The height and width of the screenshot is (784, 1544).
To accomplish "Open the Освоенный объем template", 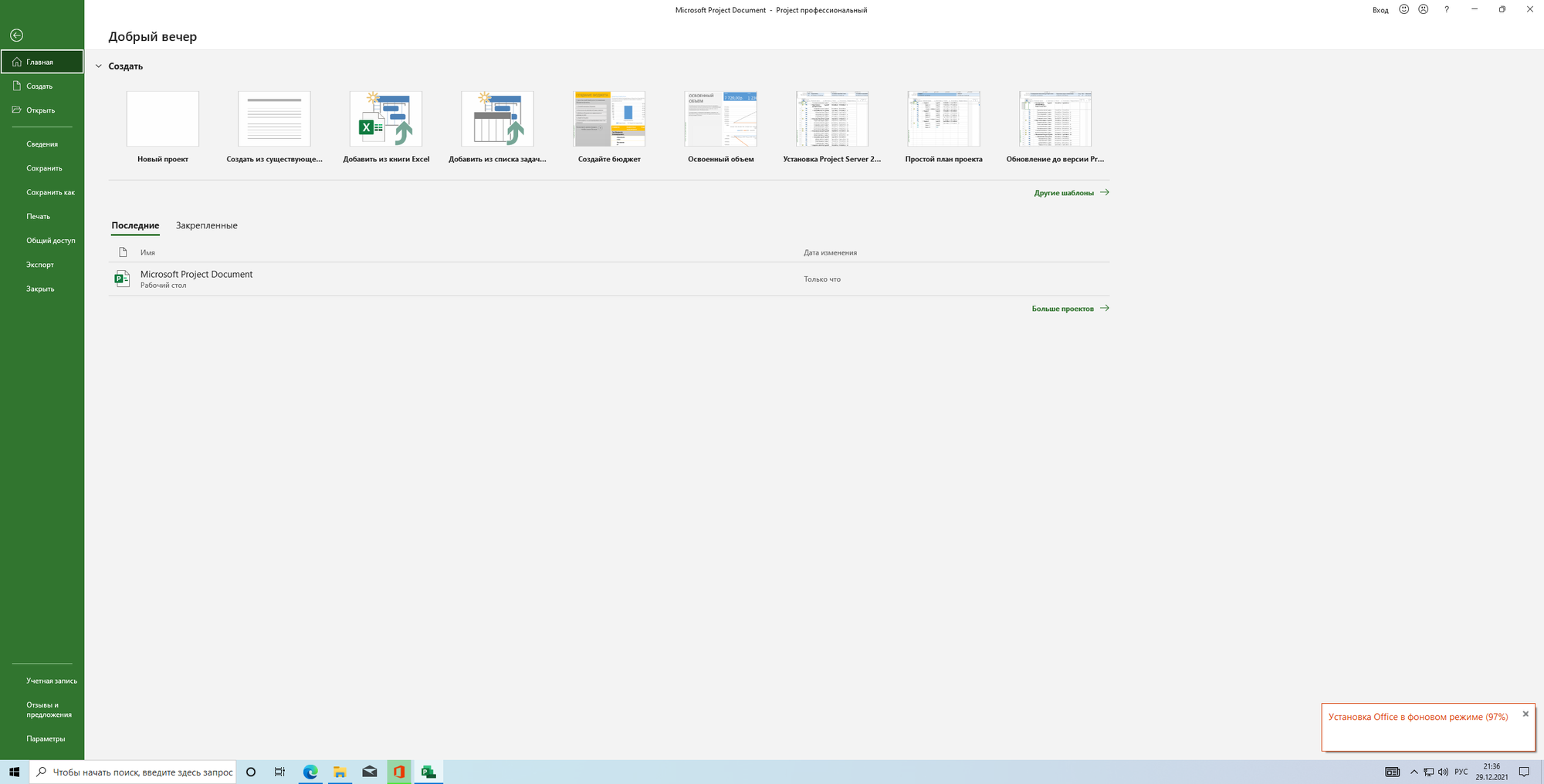I will 720,127.
